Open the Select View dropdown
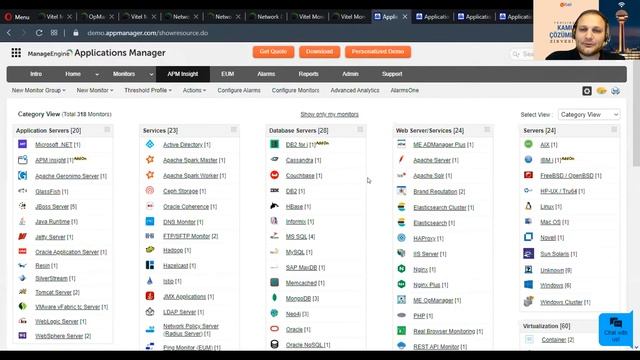640x360 pixels. pyautogui.click(x=589, y=115)
